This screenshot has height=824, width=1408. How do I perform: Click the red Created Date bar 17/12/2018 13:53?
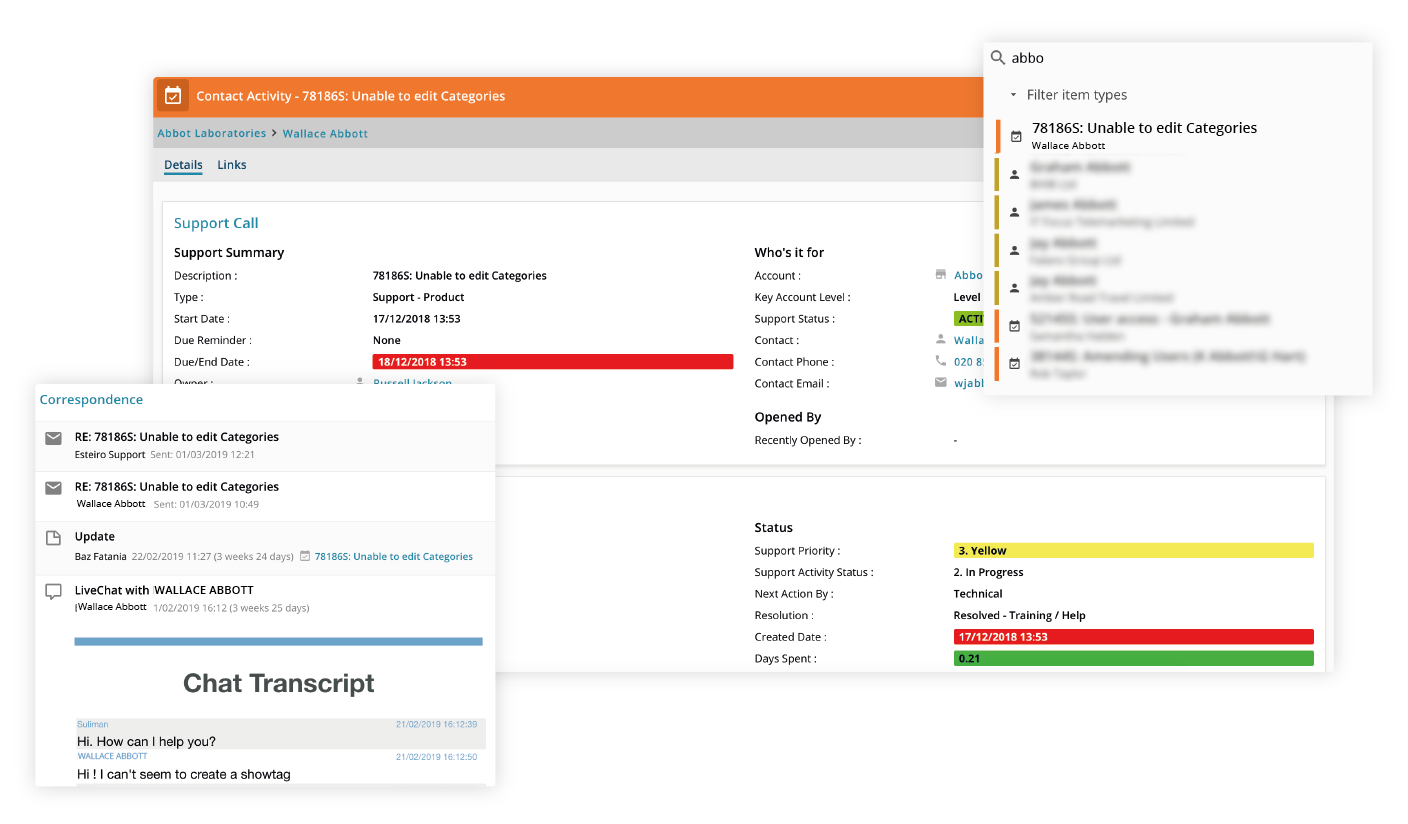point(1134,636)
